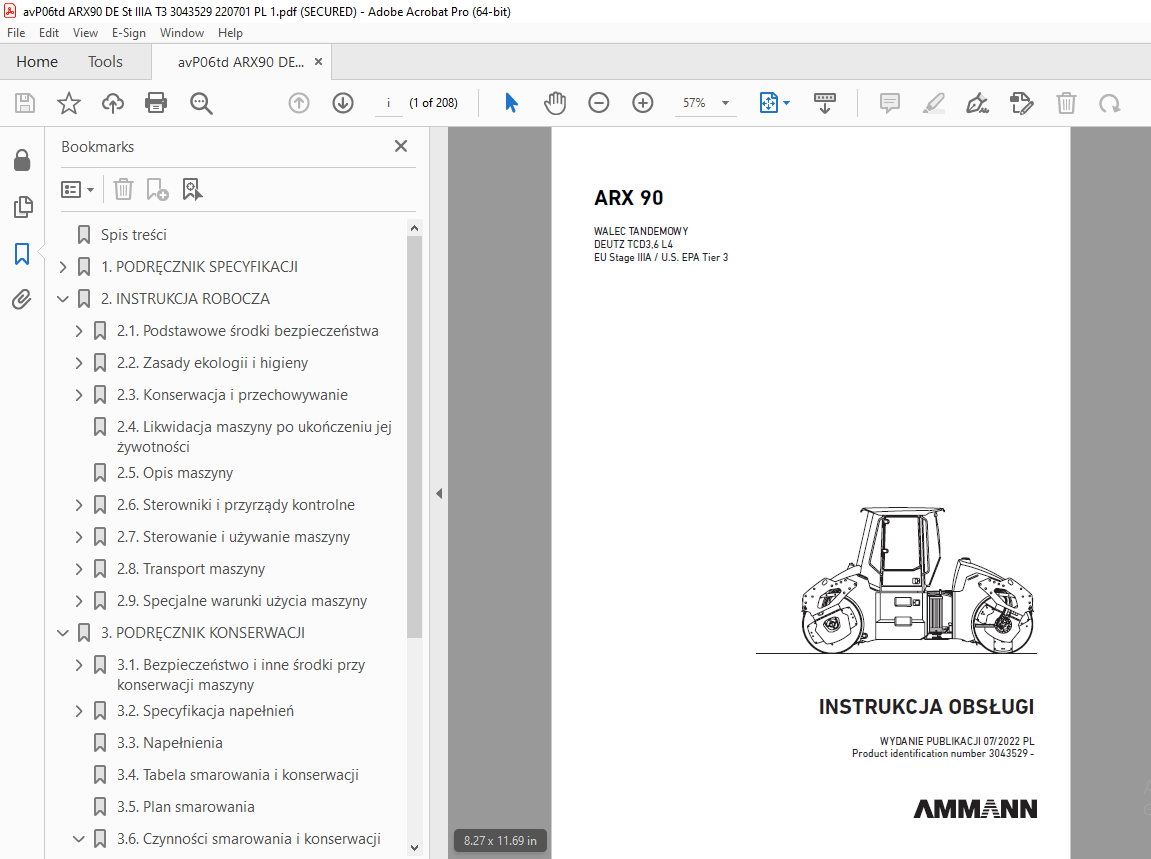Viewport: 1151px width, 859px height.
Task: Collapse 3. PODRĘCZNIK KONSERWACJI bookmark
Action: click(62, 633)
